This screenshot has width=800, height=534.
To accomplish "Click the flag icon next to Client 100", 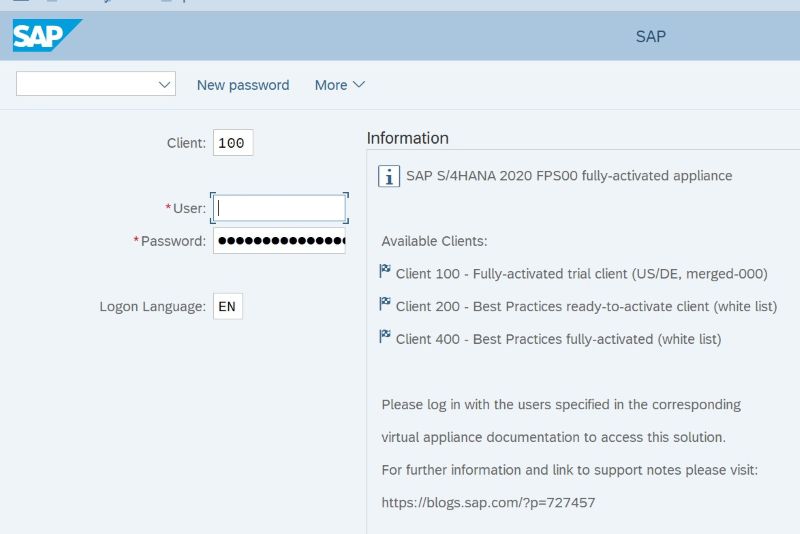I will click(x=385, y=271).
